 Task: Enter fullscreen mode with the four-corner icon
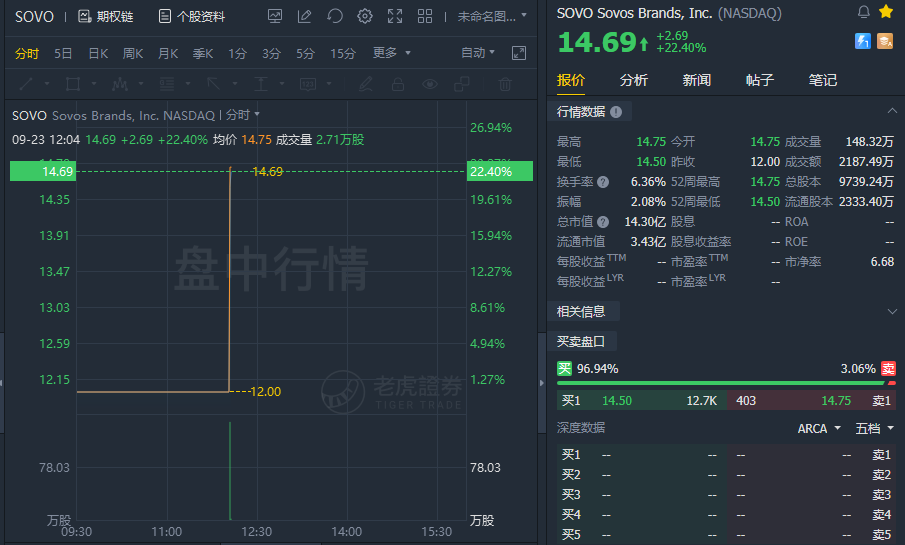(395, 16)
